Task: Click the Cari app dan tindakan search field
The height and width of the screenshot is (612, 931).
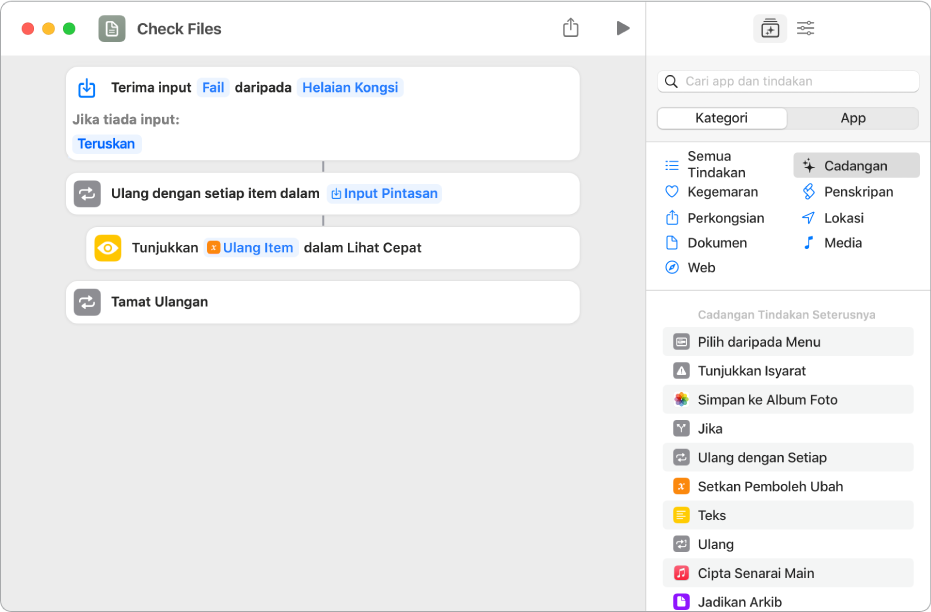Action: coord(795,81)
